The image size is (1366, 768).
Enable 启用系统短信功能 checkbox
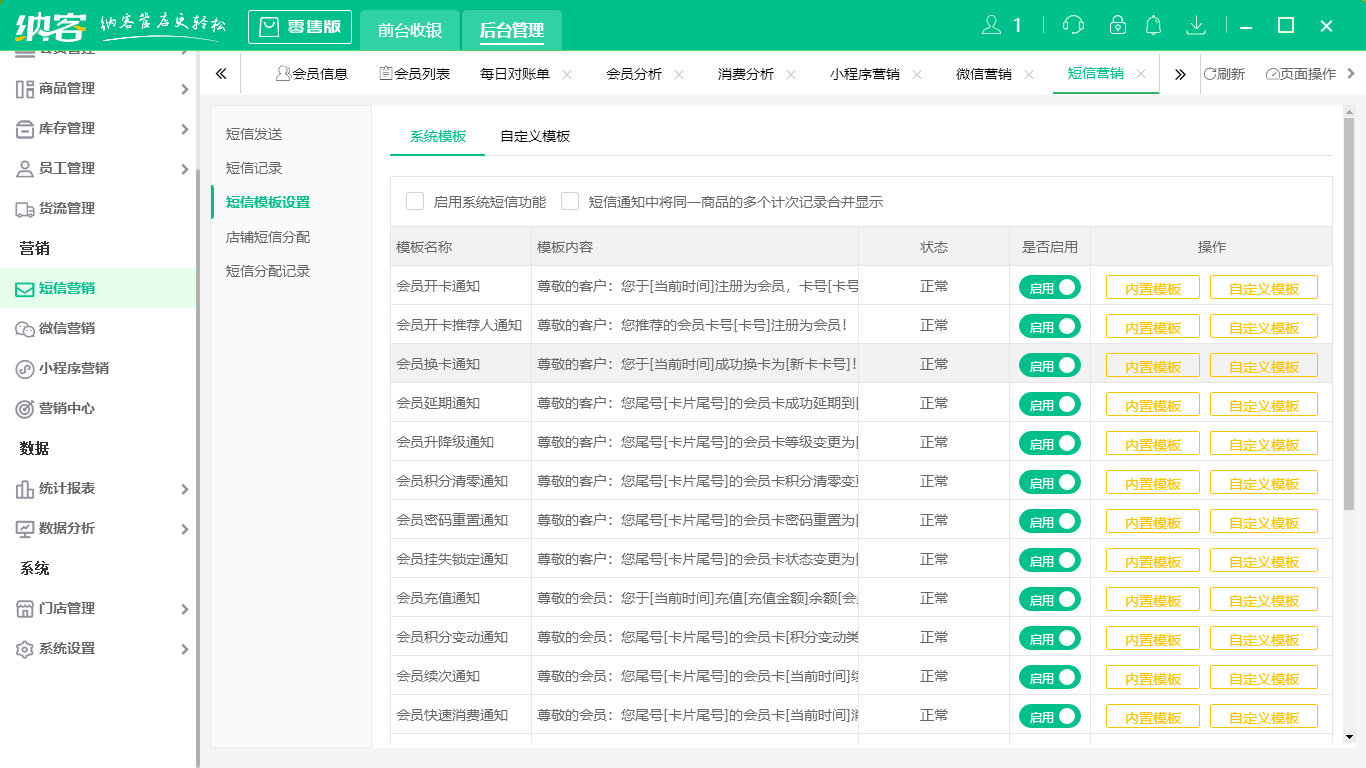(416, 200)
